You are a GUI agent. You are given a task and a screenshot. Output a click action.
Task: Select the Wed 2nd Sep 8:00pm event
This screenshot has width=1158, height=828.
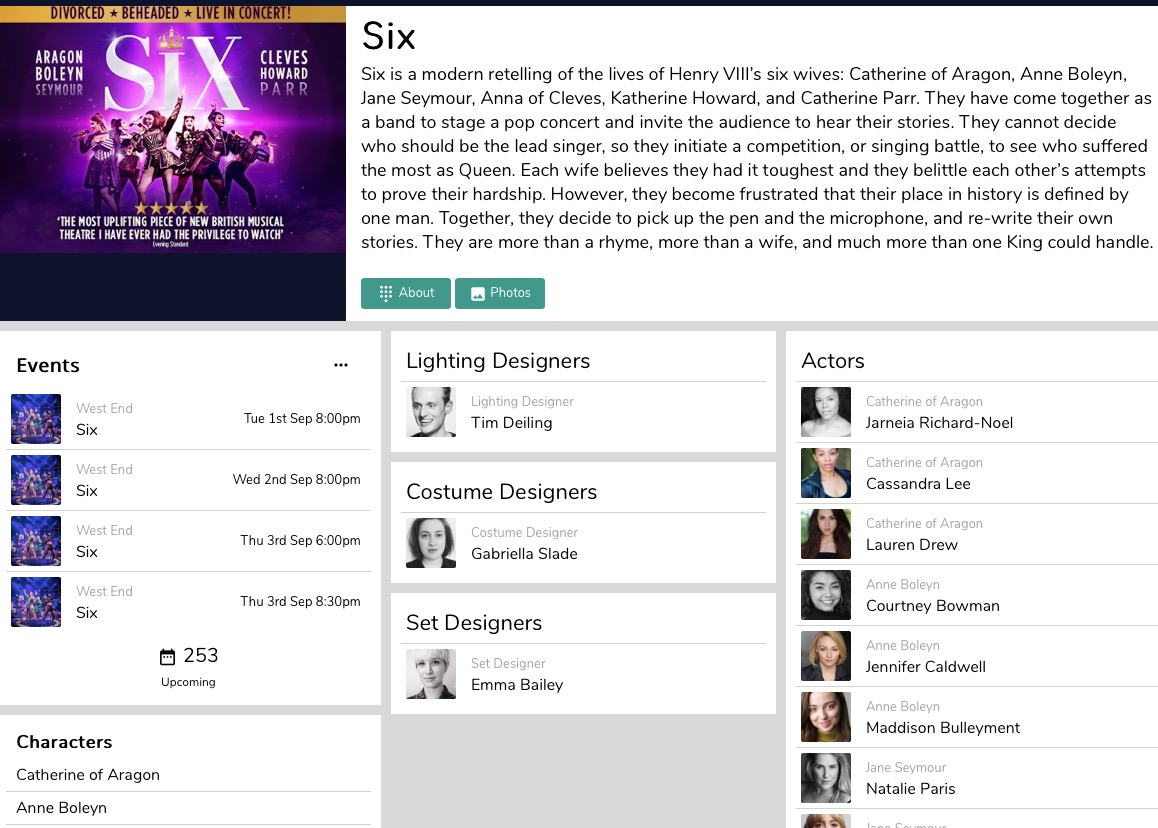[x=188, y=480]
